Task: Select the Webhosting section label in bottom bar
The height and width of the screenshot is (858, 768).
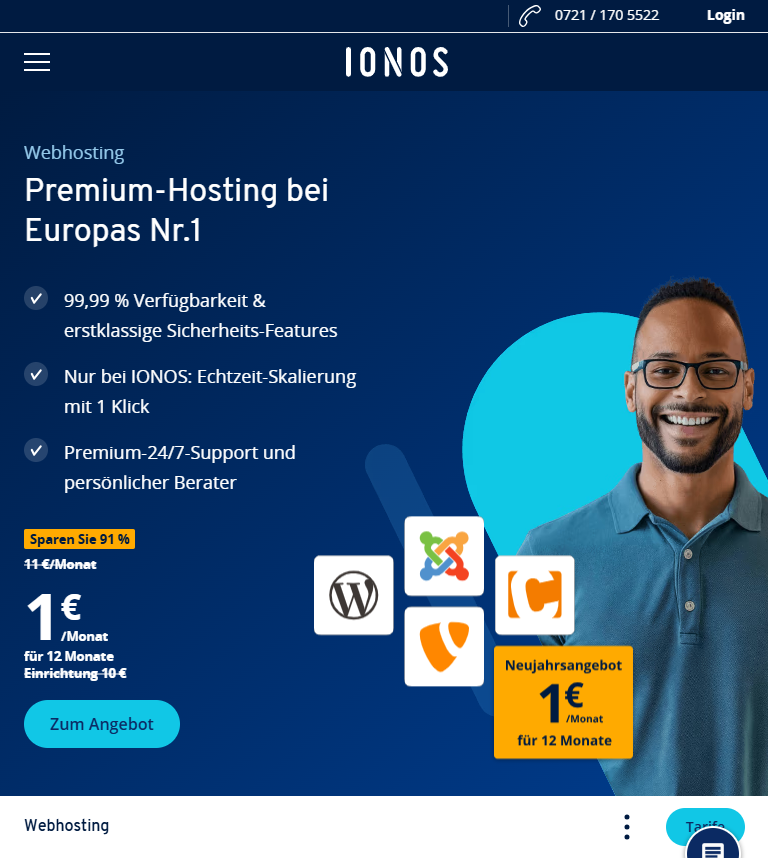Action: click(67, 825)
